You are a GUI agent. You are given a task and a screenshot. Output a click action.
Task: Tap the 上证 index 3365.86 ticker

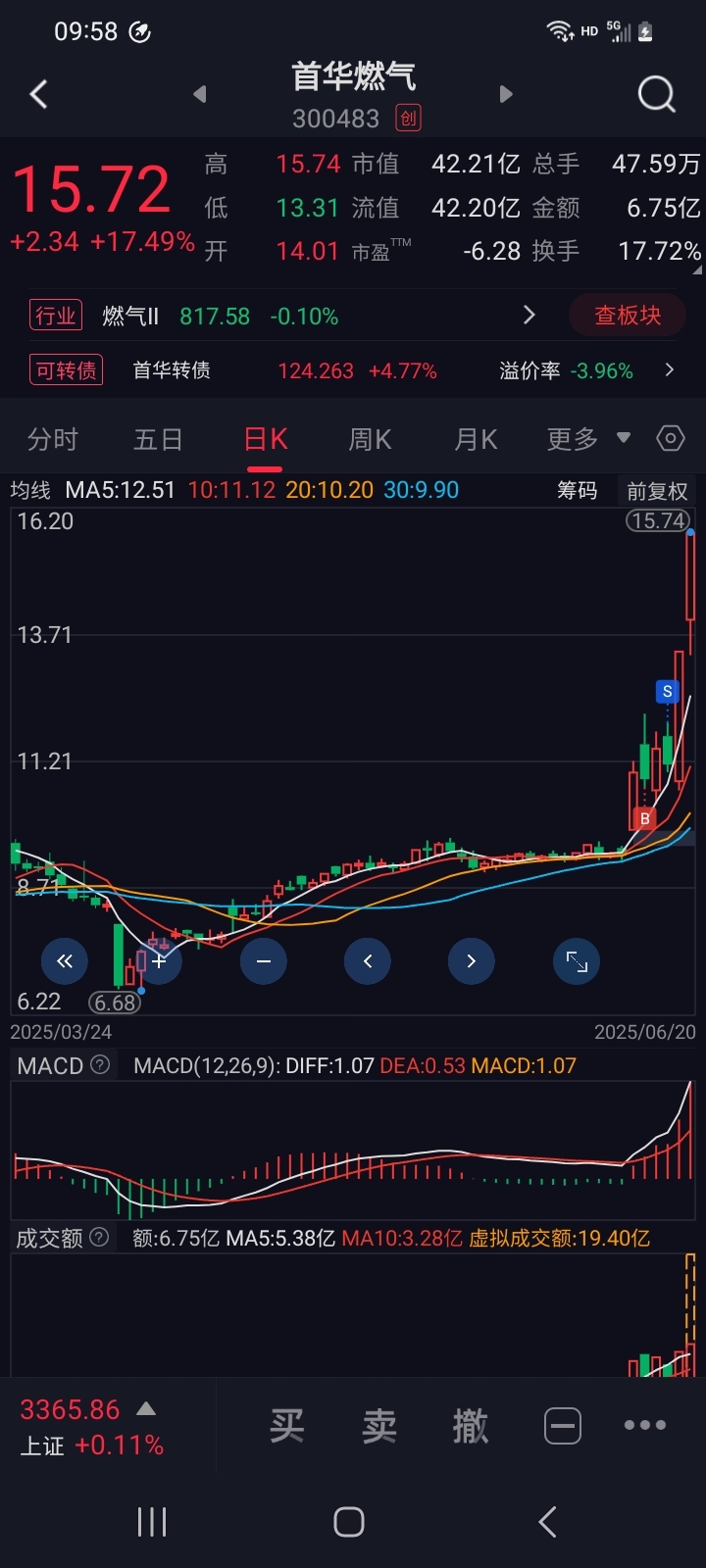coord(91,1427)
